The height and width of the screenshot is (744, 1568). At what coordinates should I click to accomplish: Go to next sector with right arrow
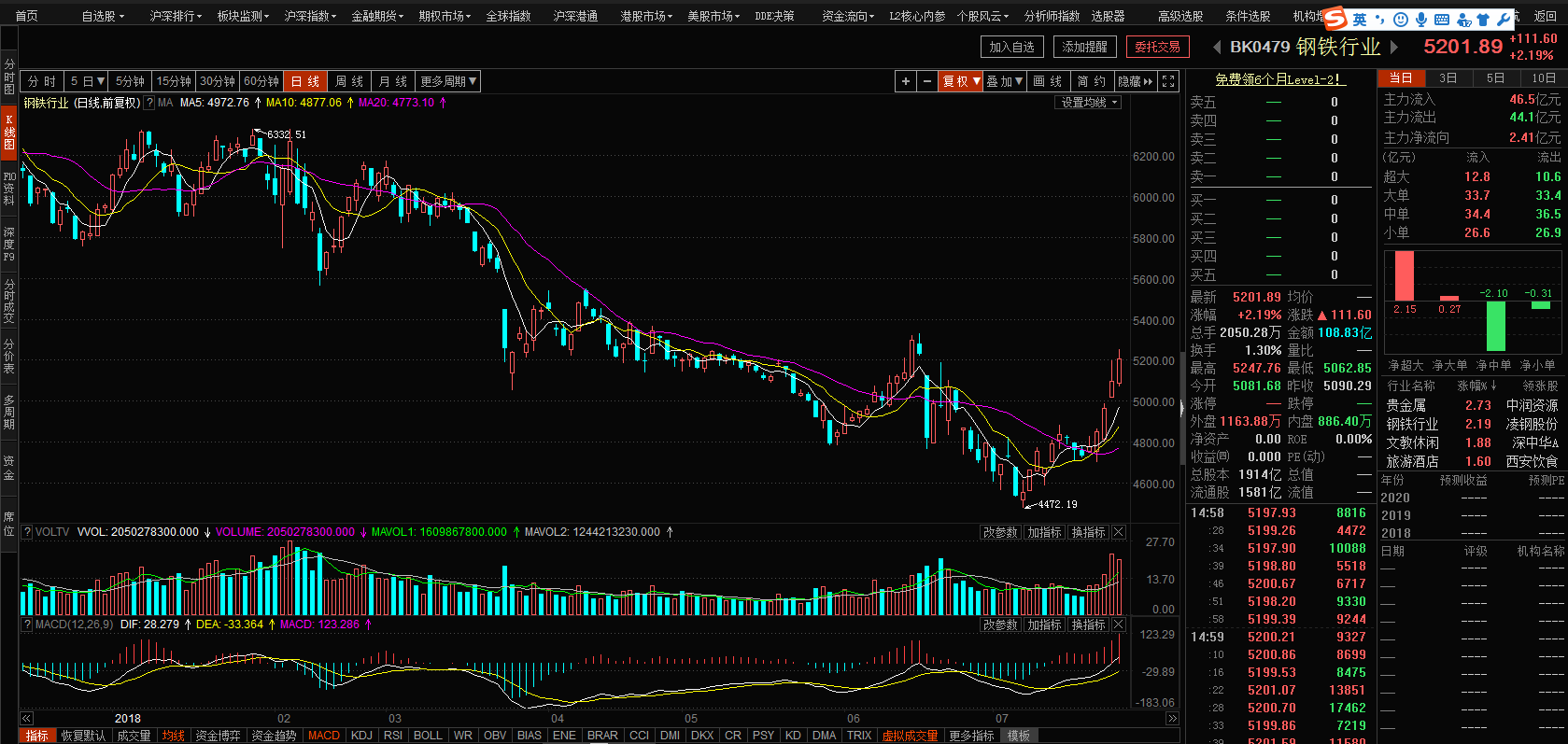coord(1394,47)
